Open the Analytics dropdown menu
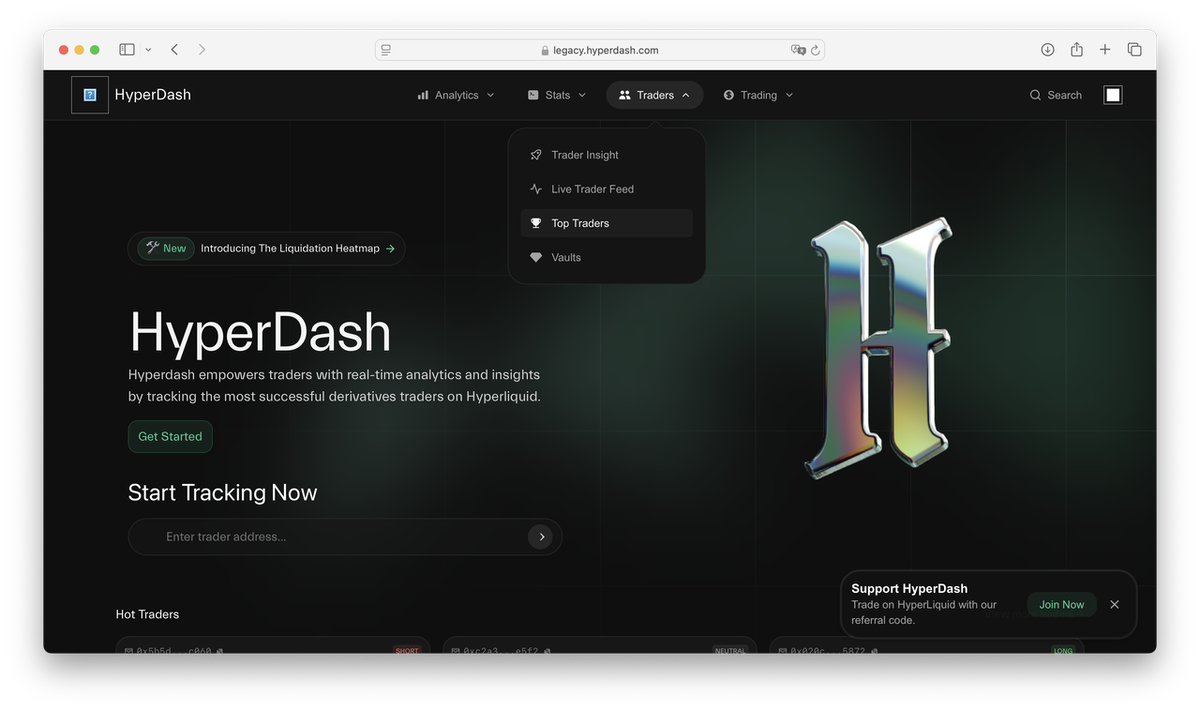 point(456,95)
